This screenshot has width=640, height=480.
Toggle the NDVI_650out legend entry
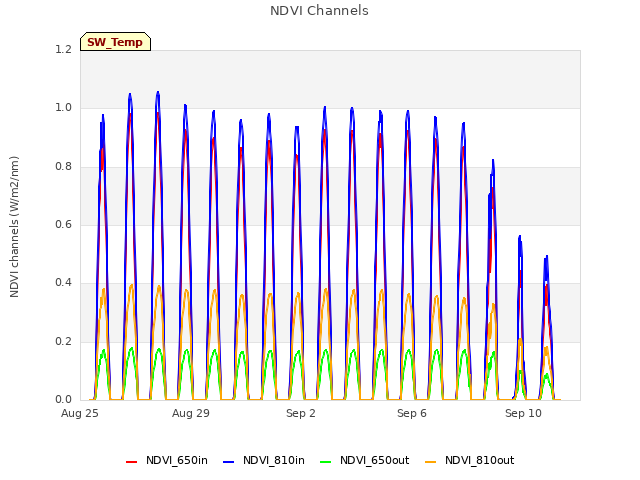point(364,461)
